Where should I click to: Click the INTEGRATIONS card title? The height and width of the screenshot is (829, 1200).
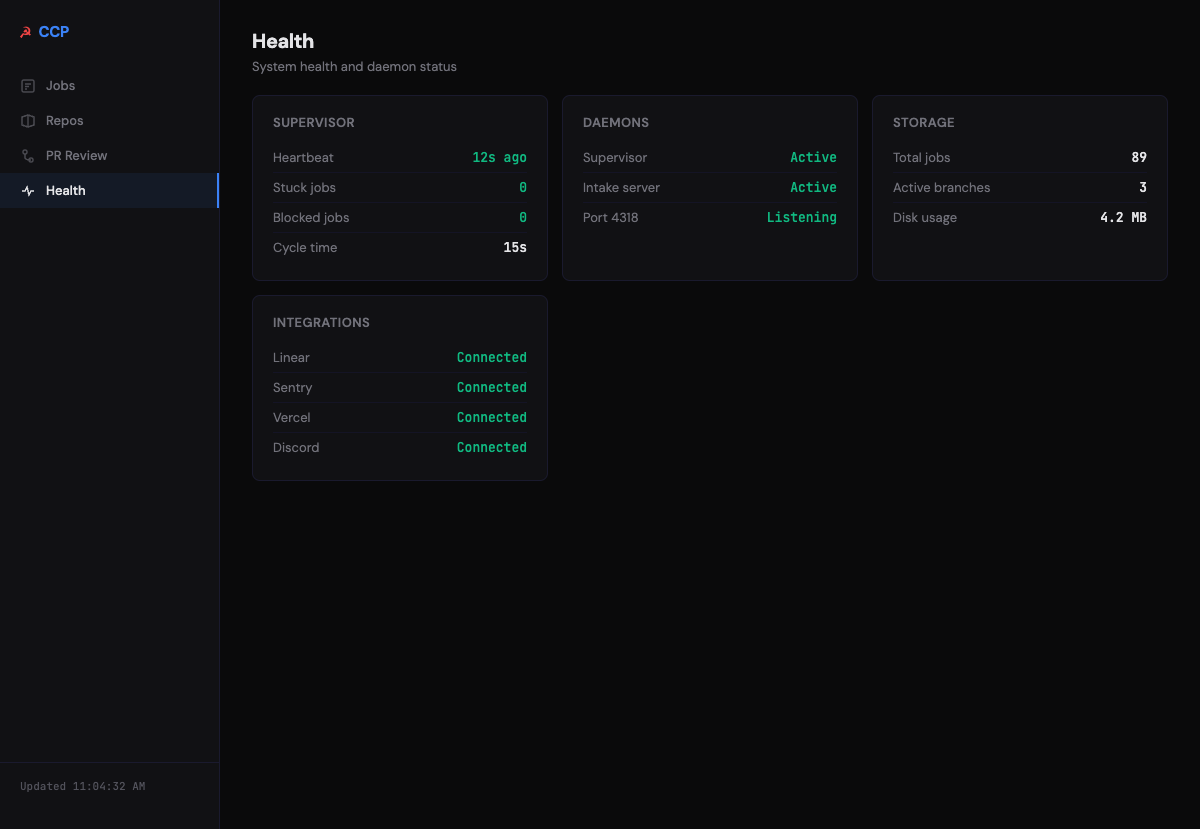pyautogui.click(x=321, y=323)
